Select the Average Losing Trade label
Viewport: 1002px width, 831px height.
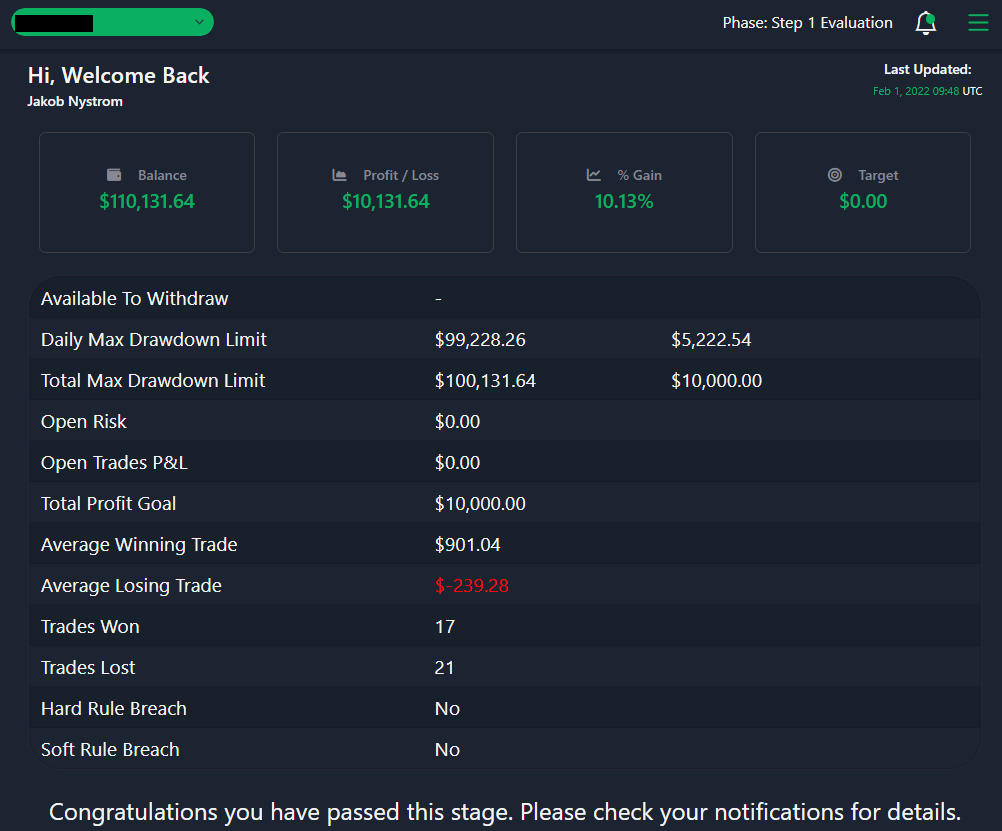click(131, 586)
